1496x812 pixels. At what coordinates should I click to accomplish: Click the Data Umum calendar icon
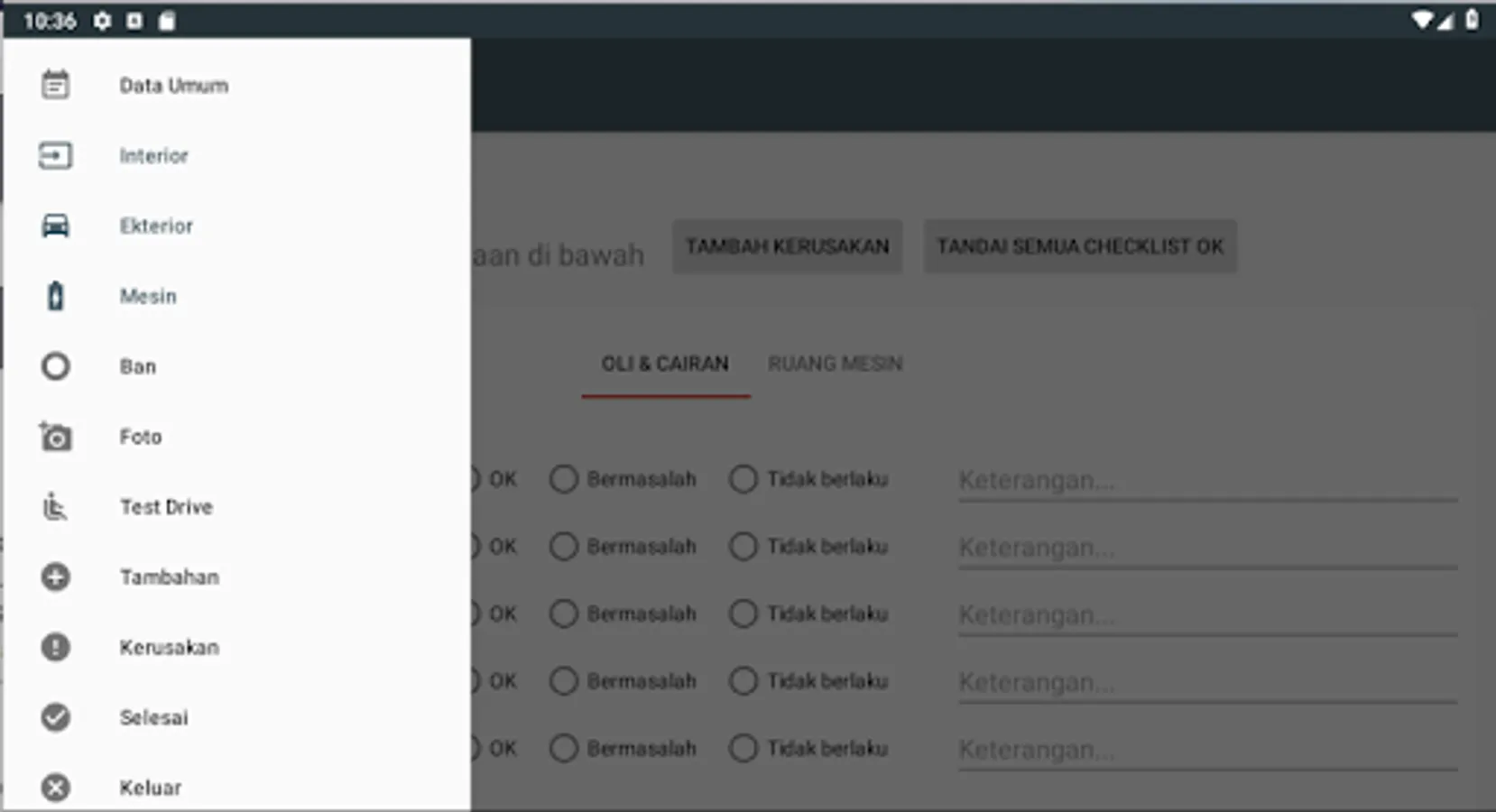click(x=55, y=85)
